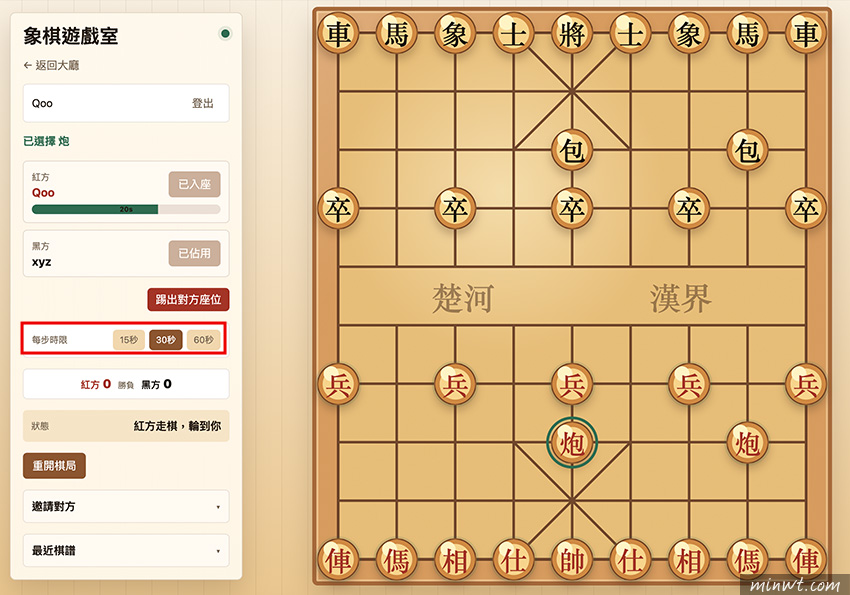Kick opponent with 踢出對方座位 button
Viewport: 850px width, 595px height.
point(188,300)
